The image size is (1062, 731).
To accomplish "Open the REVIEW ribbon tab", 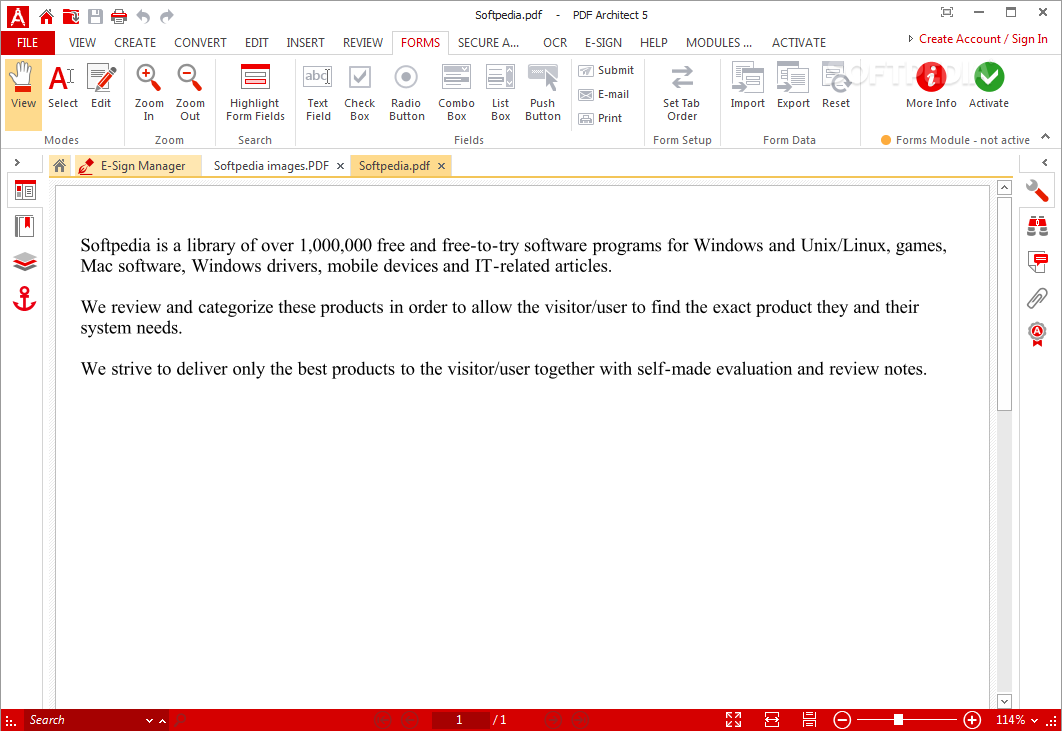I will coord(362,43).
